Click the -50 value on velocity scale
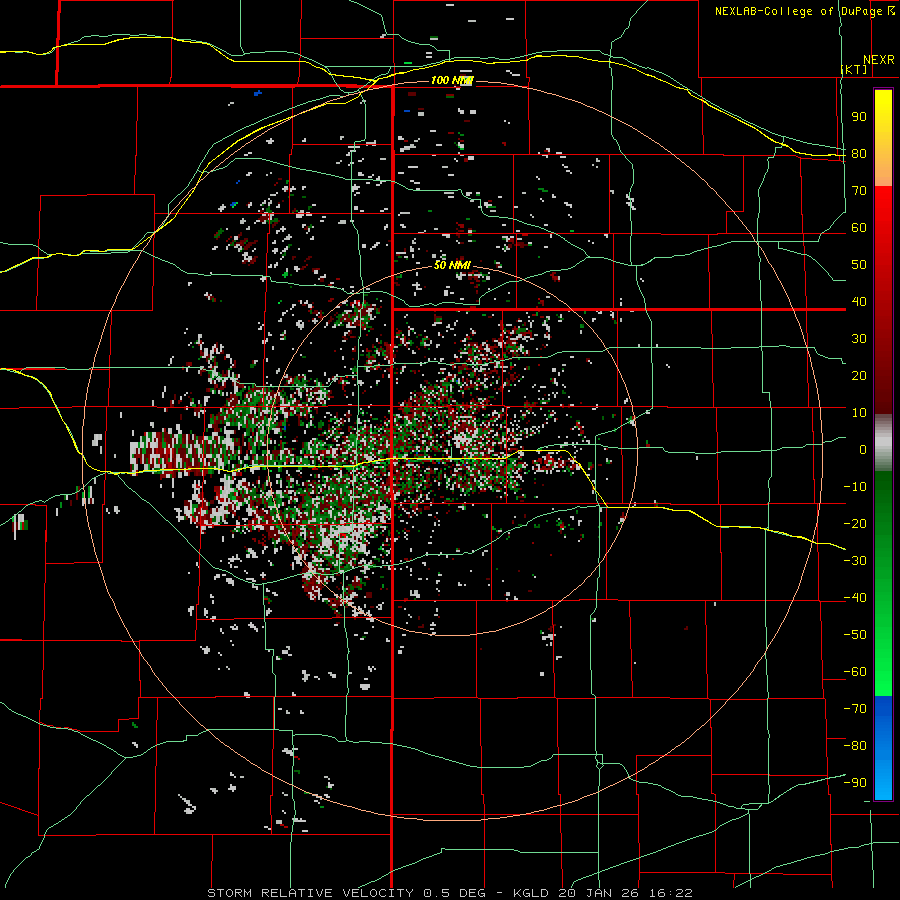Image resolution: width=900 pixels, height=900 pixels. tap(855, 635)
